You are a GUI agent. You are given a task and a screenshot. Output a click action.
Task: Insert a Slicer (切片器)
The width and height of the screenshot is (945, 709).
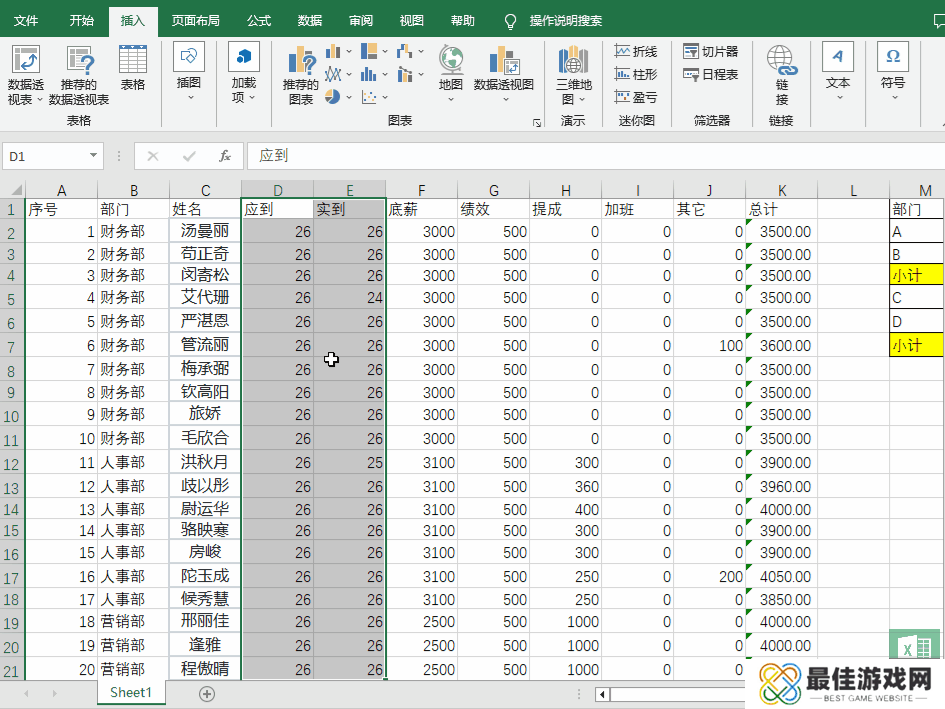(711, 51)
